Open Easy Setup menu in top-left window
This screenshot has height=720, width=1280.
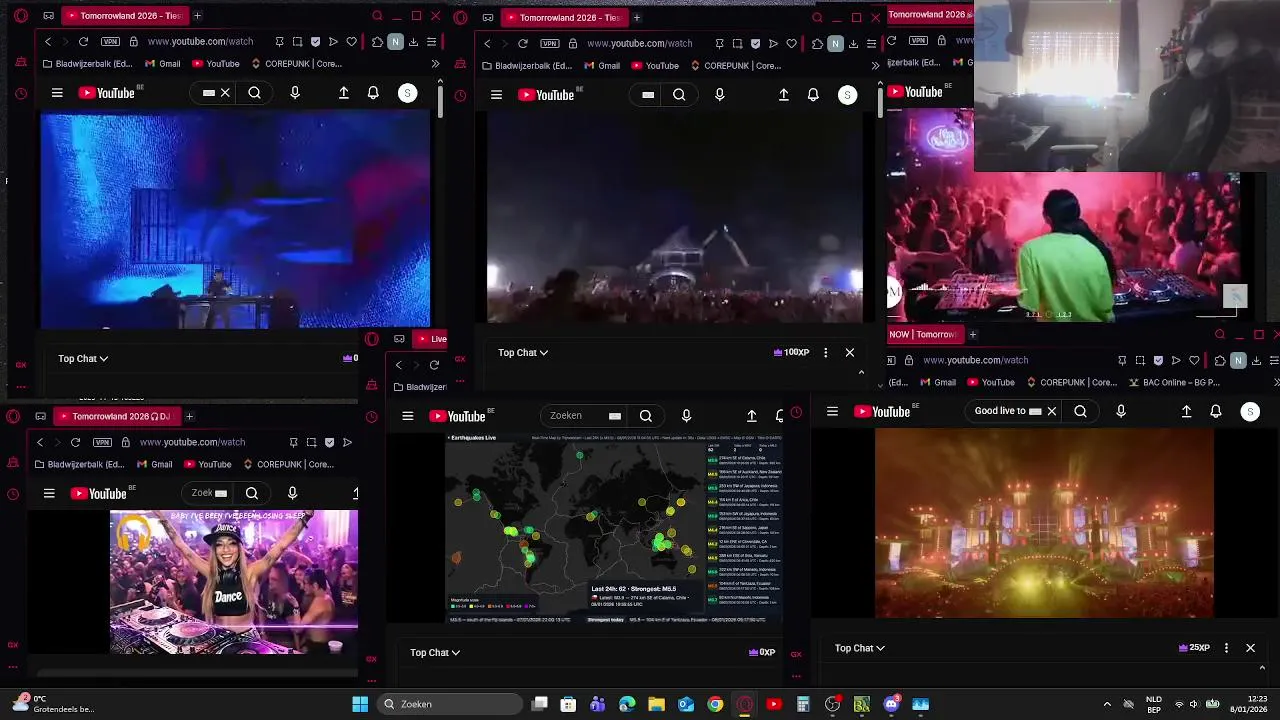coord(431,42)
